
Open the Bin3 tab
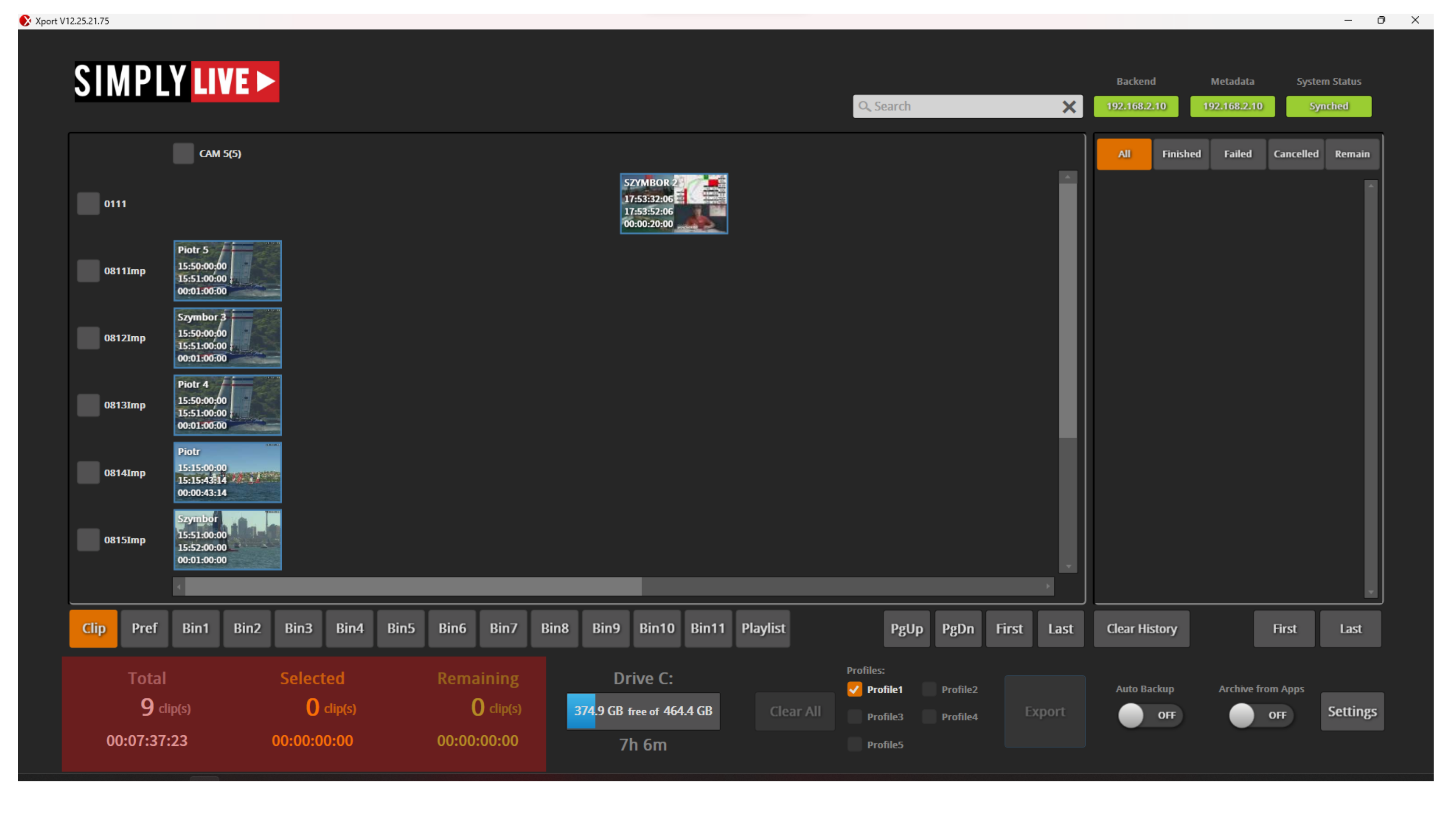298,628
